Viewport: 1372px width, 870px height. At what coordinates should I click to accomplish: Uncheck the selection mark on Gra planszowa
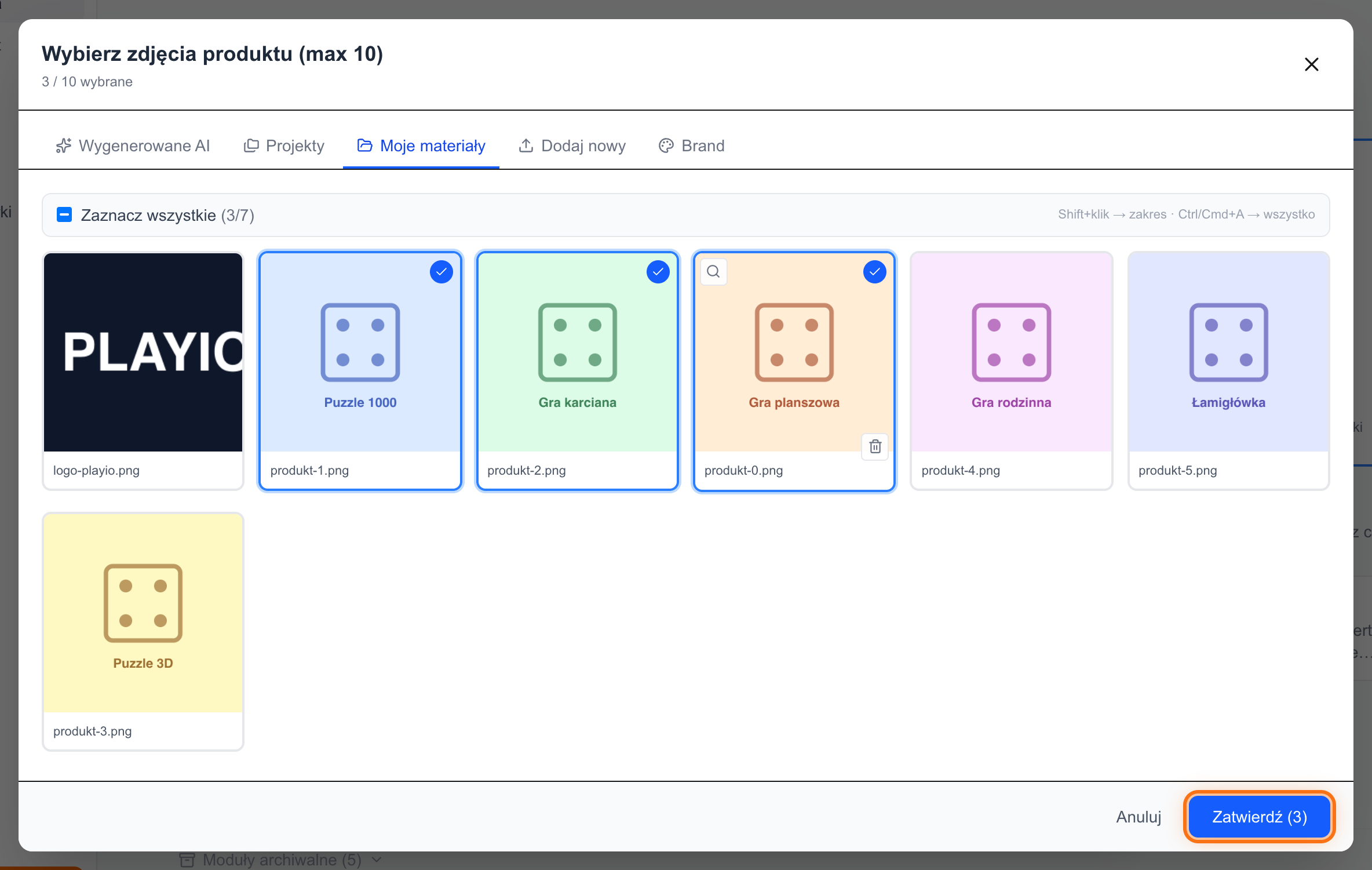coord(875,272)
